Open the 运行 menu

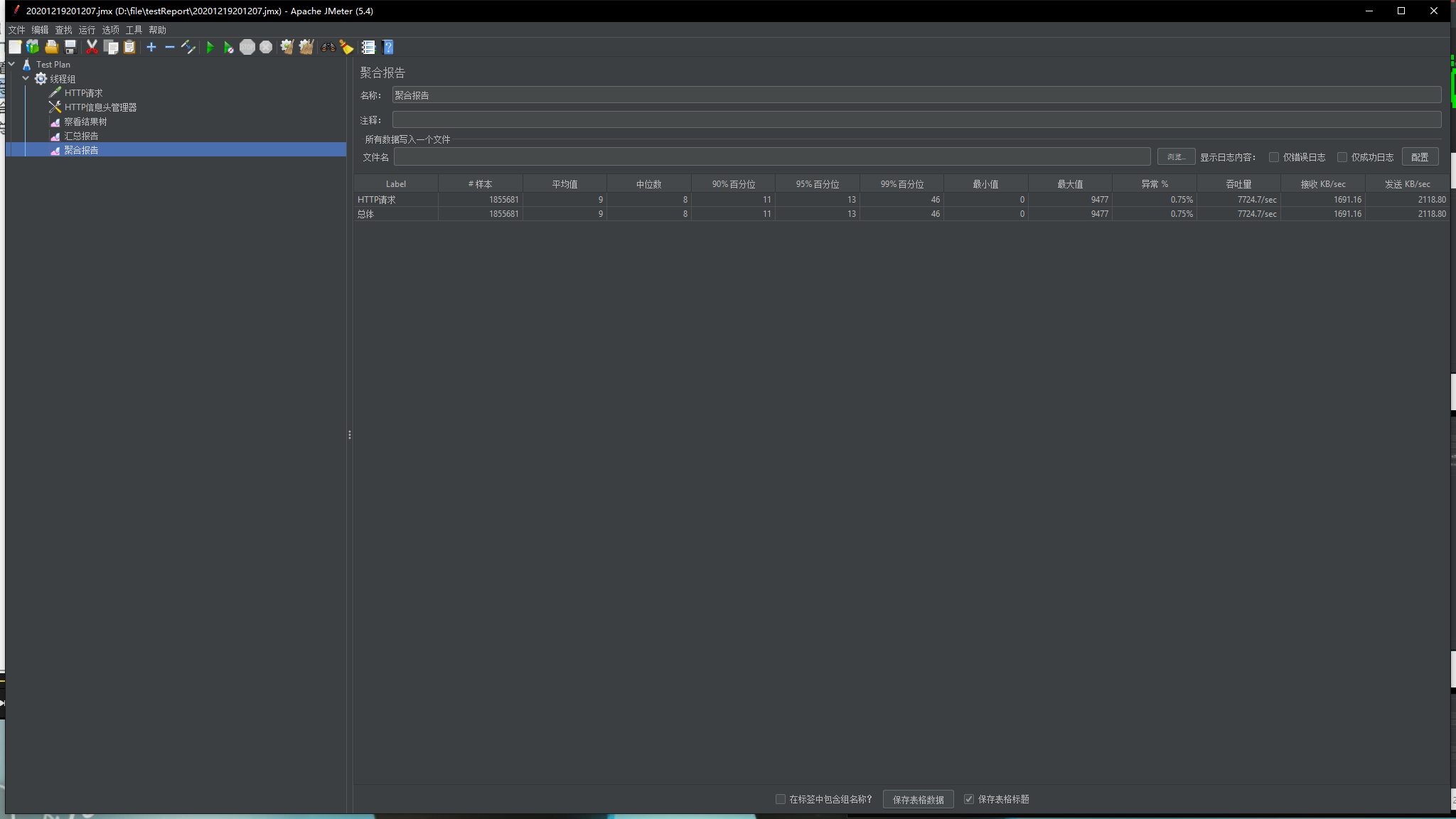(x=87, y=30)
